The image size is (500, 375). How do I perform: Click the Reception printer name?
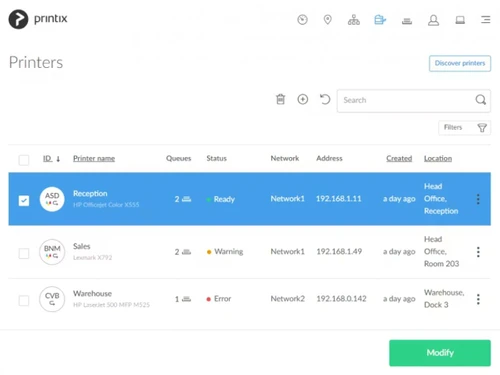pyautogui.click(x=90, y=193)
